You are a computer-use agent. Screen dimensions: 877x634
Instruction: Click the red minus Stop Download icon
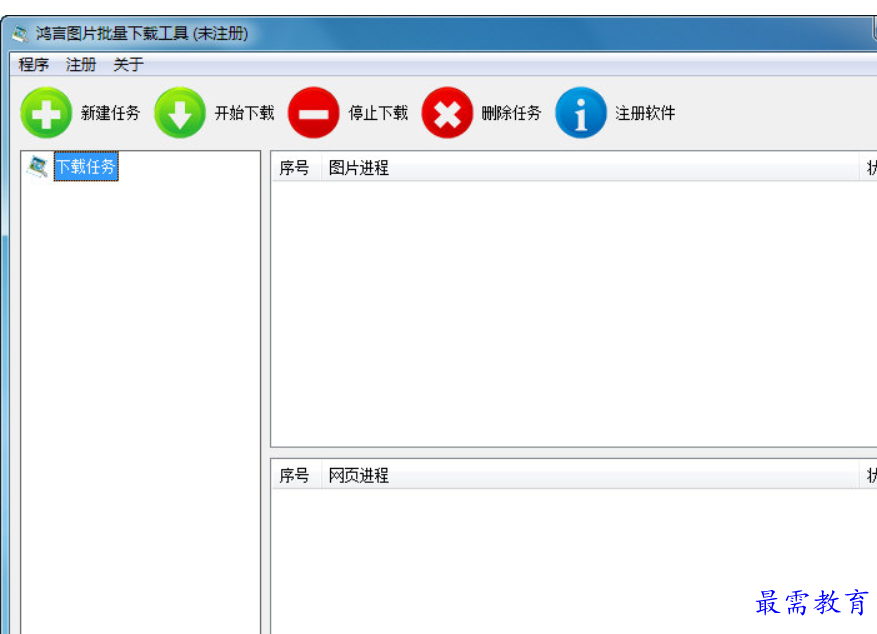click(x=314, y=113)
